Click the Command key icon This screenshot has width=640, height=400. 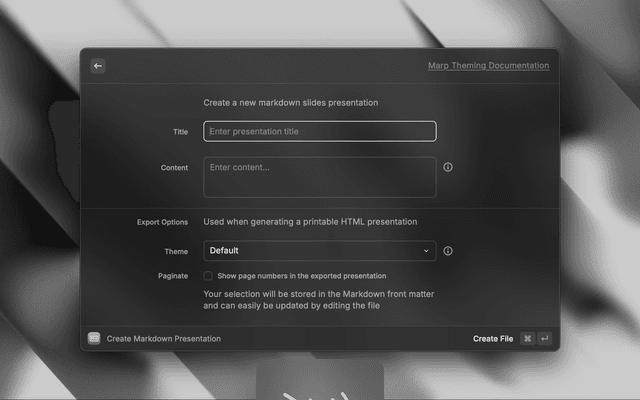point(527,339)
